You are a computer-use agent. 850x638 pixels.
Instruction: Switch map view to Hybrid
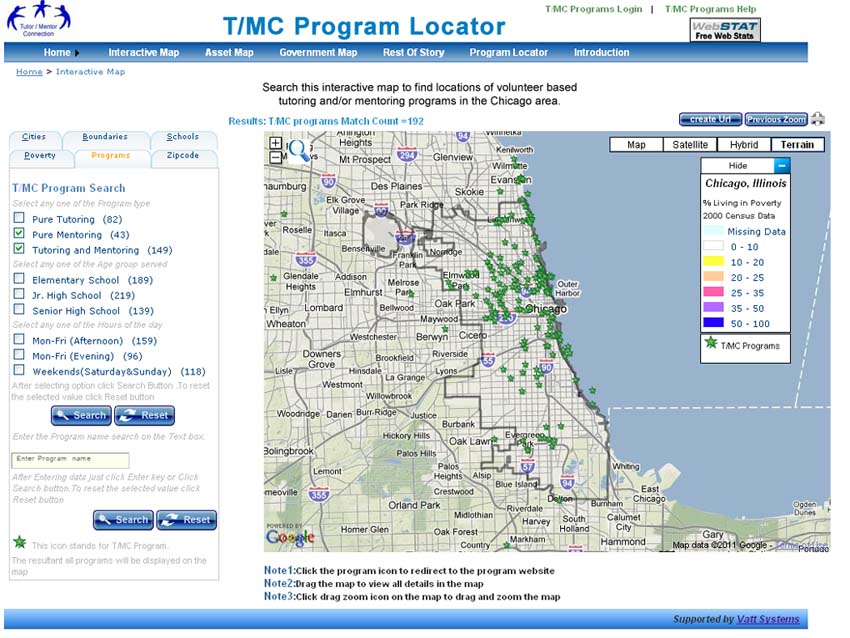click(x=744, y=145)
